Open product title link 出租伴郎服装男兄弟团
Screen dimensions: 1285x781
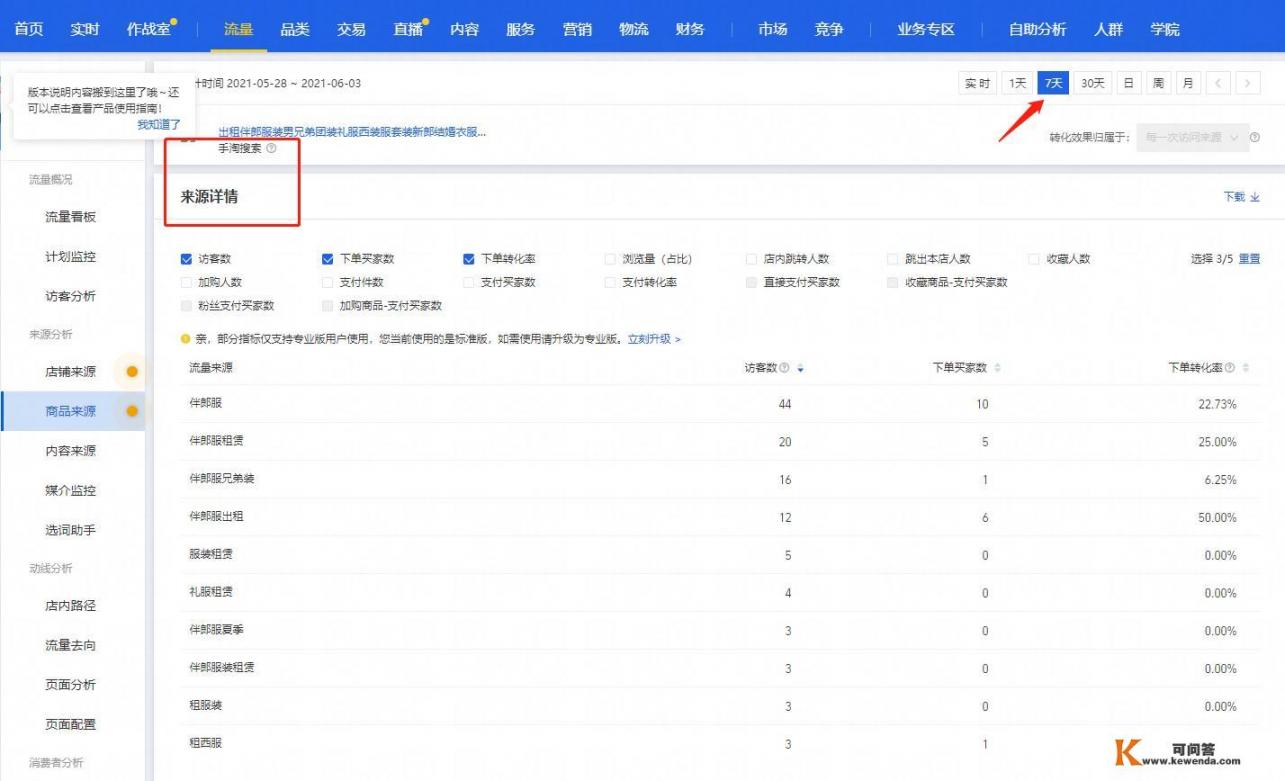[x=352, y=132]
